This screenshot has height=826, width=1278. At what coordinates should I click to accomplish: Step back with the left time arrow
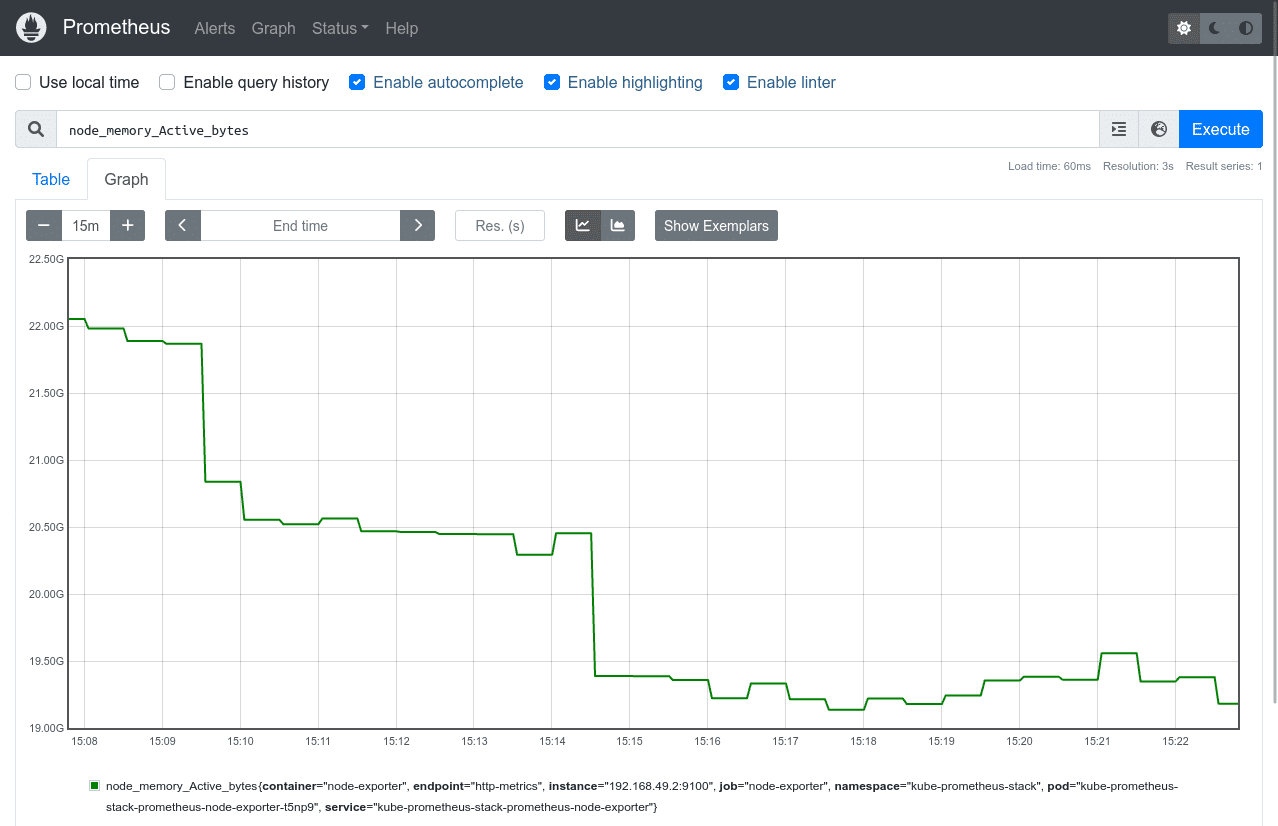(182, 225)
